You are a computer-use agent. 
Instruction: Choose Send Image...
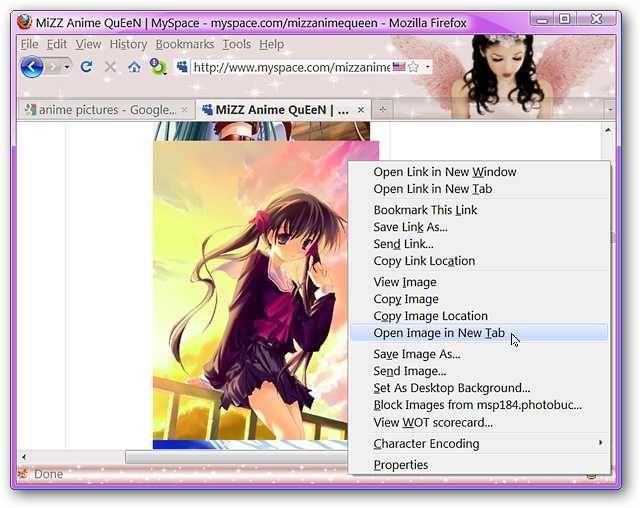click(410, 371)
